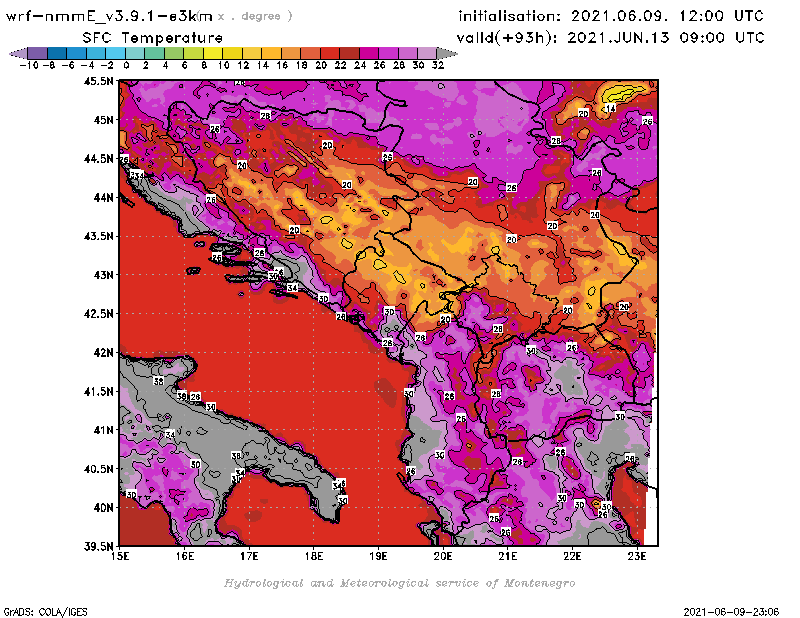The image size is (800, 618).
Task: Click the lavender arrow at the legend's left end
Action: pos(18,53)
